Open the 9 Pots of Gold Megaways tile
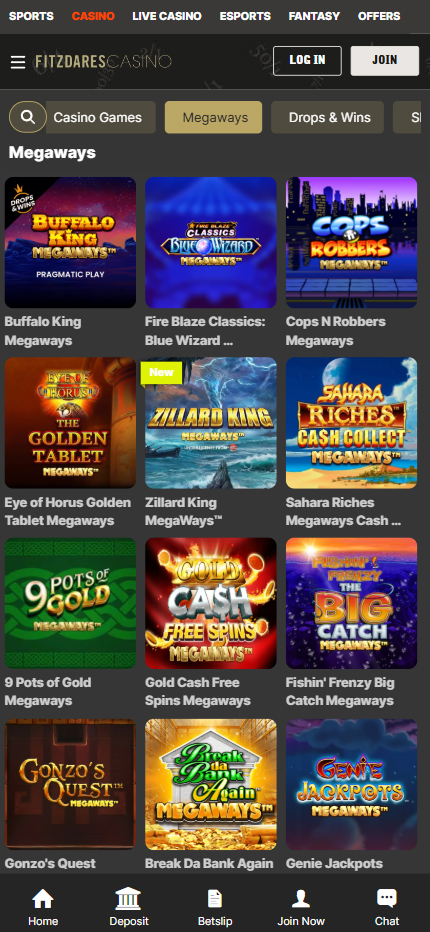 (x=70, y=603)
